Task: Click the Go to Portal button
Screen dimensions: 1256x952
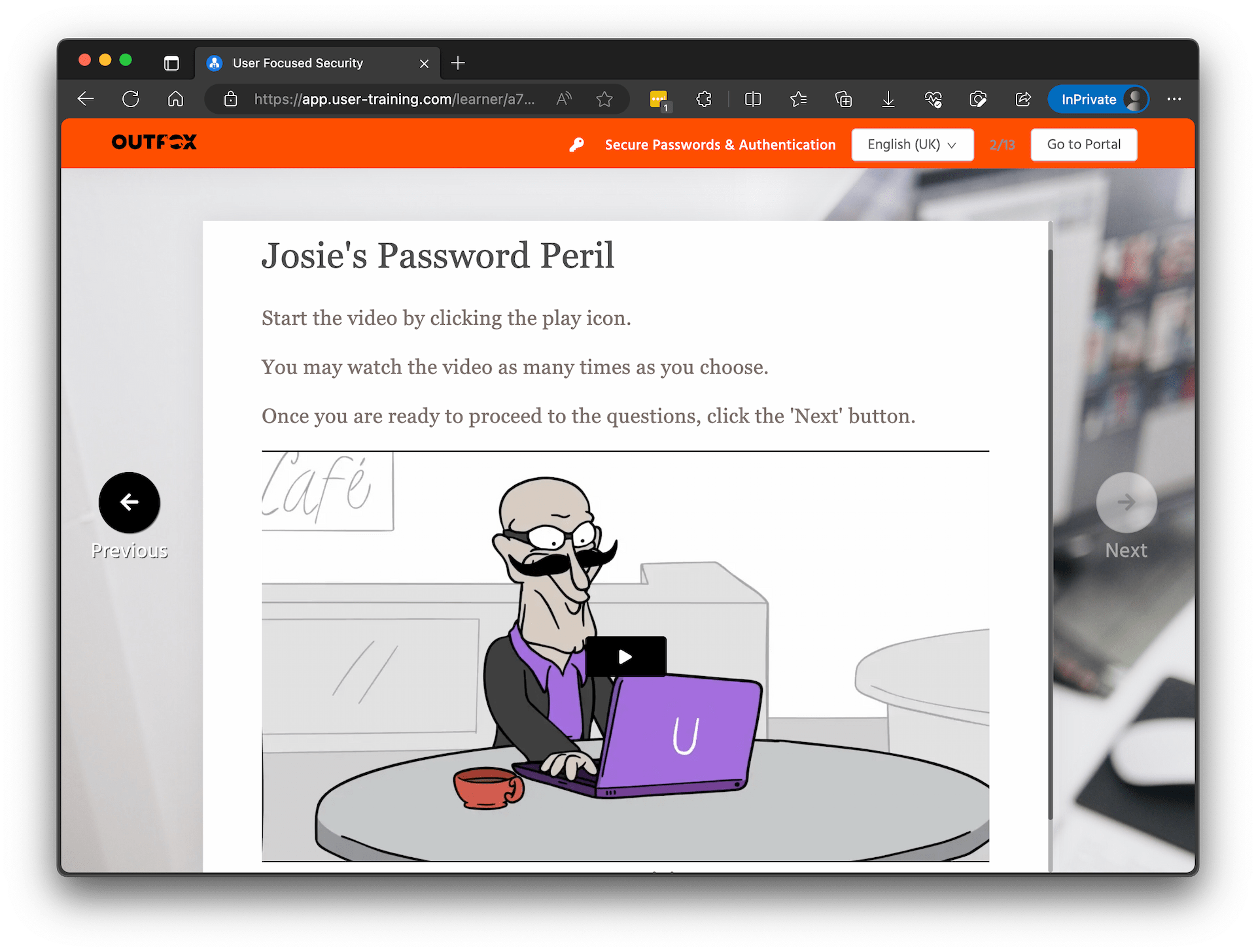Action: coord(1083,144)
